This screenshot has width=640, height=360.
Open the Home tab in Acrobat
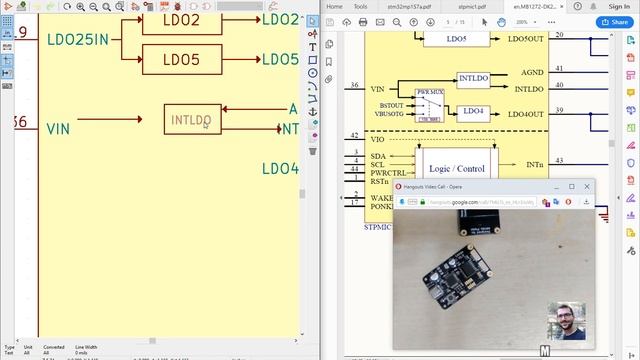click(x=334, y=7)
